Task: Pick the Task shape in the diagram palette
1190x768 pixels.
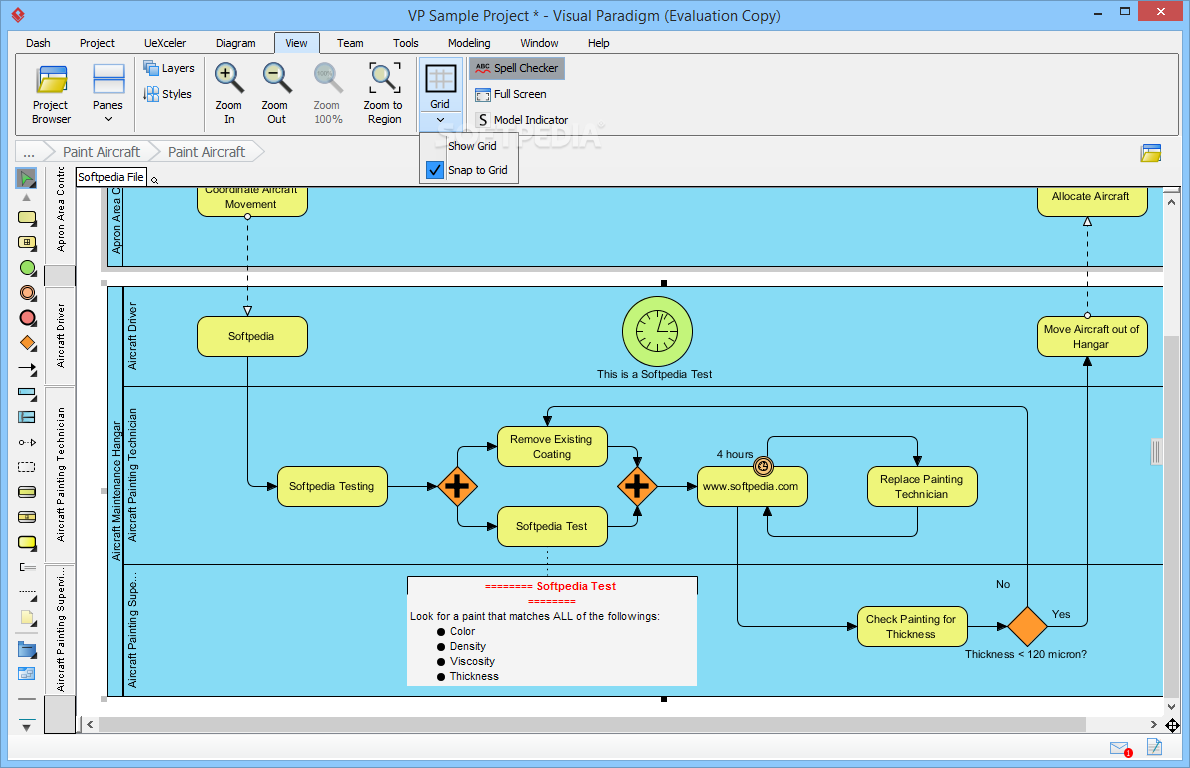Action: point(27,218)
